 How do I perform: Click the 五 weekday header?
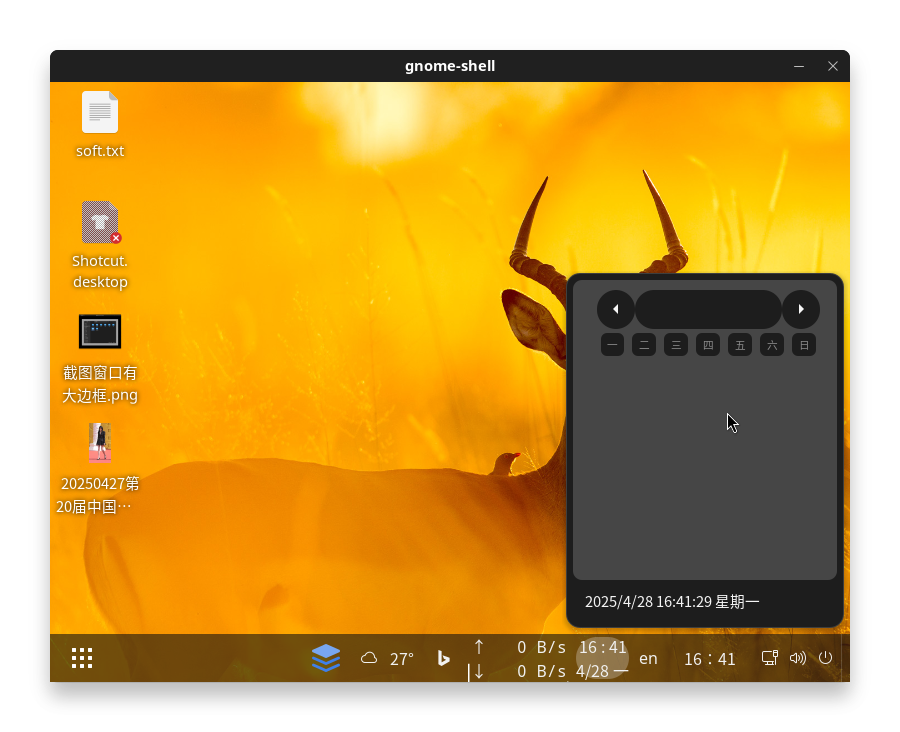740,345
